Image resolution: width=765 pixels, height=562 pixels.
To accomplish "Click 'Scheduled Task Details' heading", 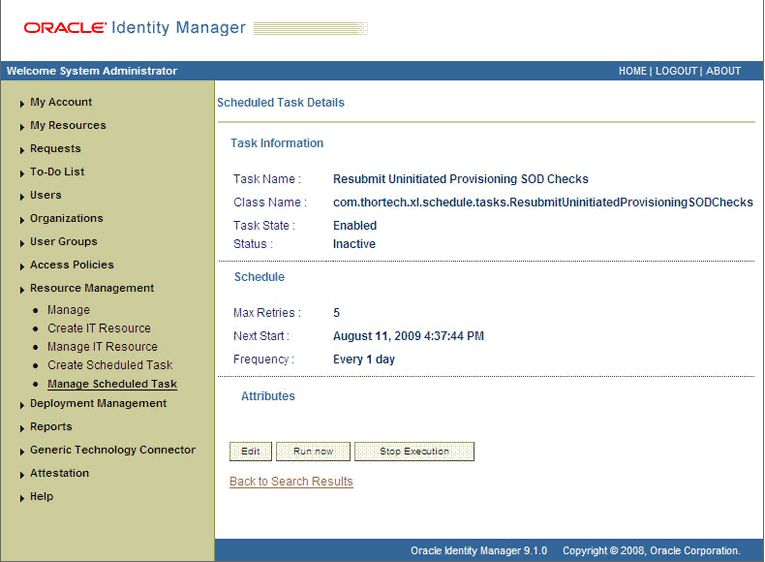I will [x=281, y=102].
